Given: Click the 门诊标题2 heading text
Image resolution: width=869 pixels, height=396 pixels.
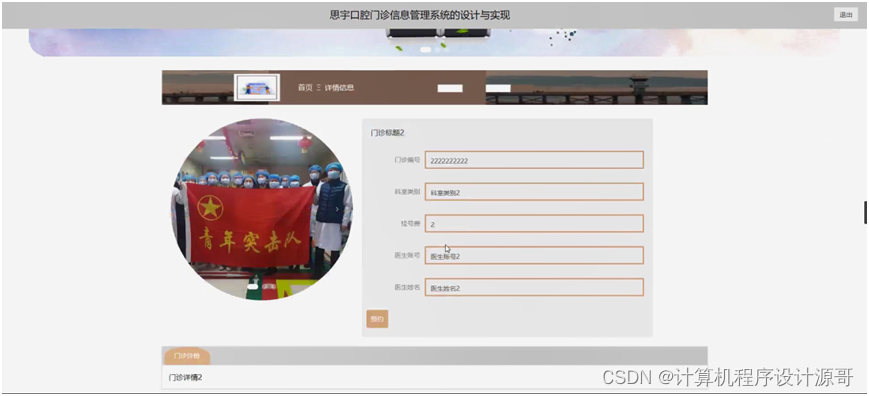Looking at the screenshot, I should [x=388, y=133].
